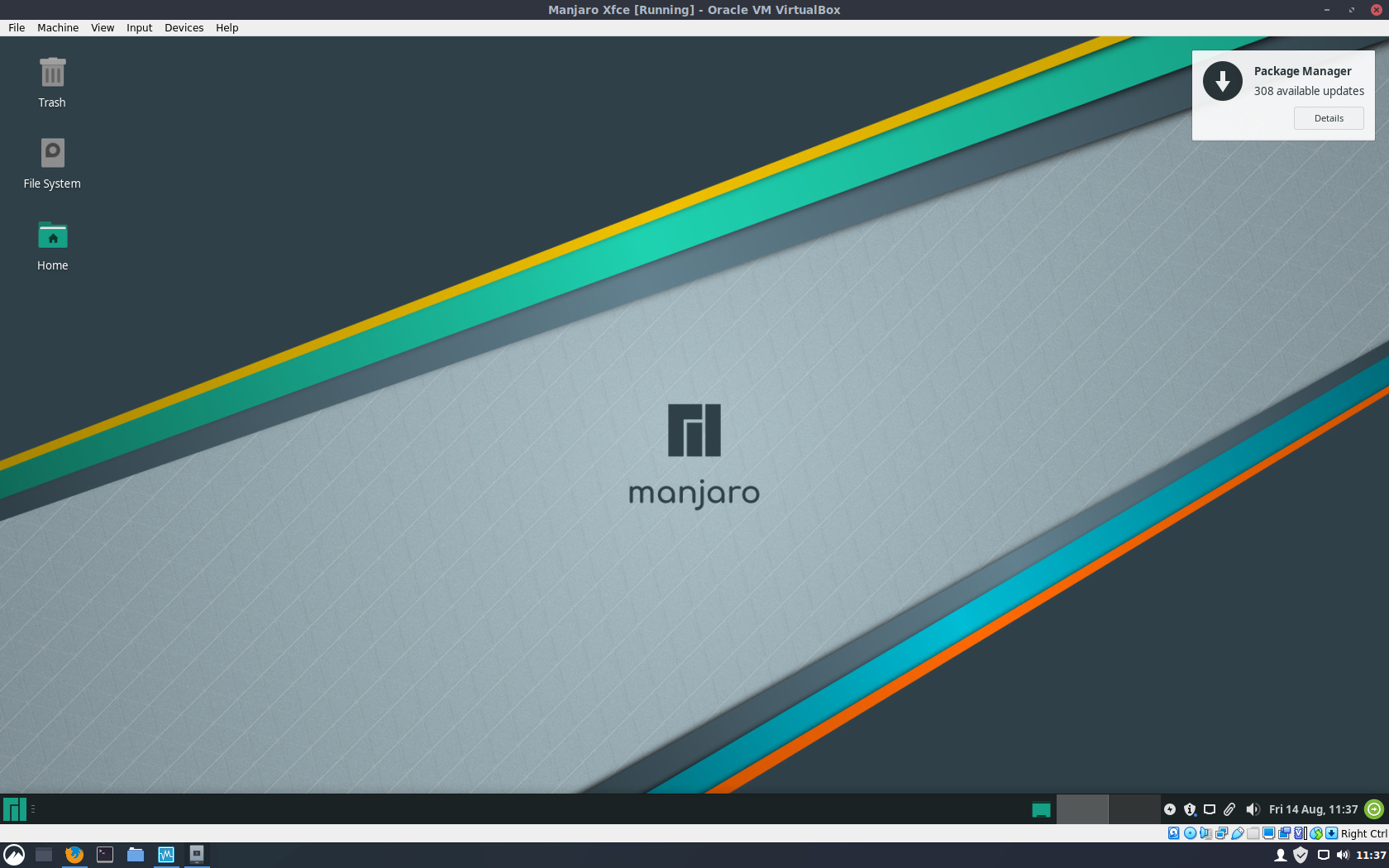The image size is (1389, 868).
Task: Open the host application launcher mountain icon
Action: tap(14, 855)
